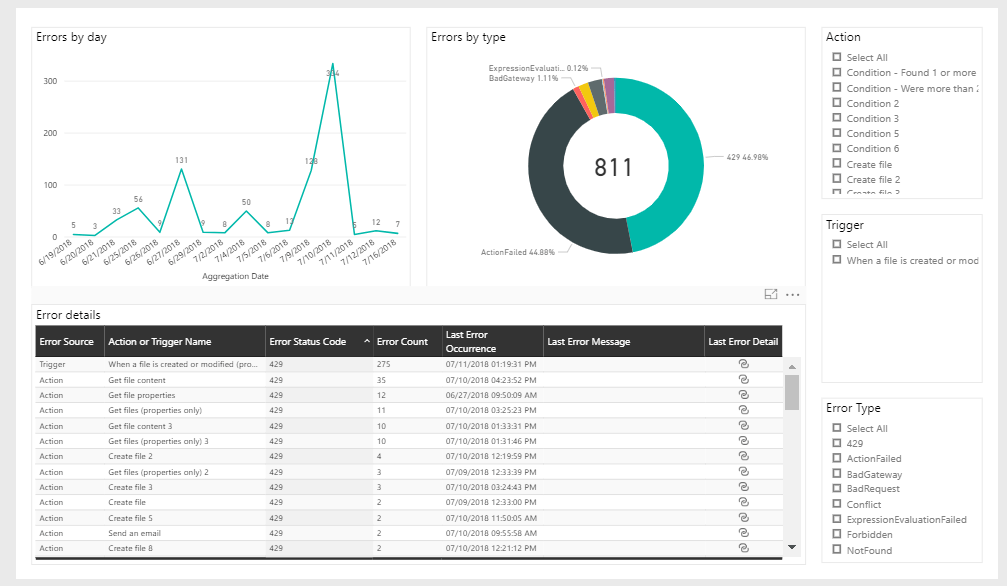Open error detail link for Create file row
The height and width of the screenshot is (586, 1007).
pos(744,502)
